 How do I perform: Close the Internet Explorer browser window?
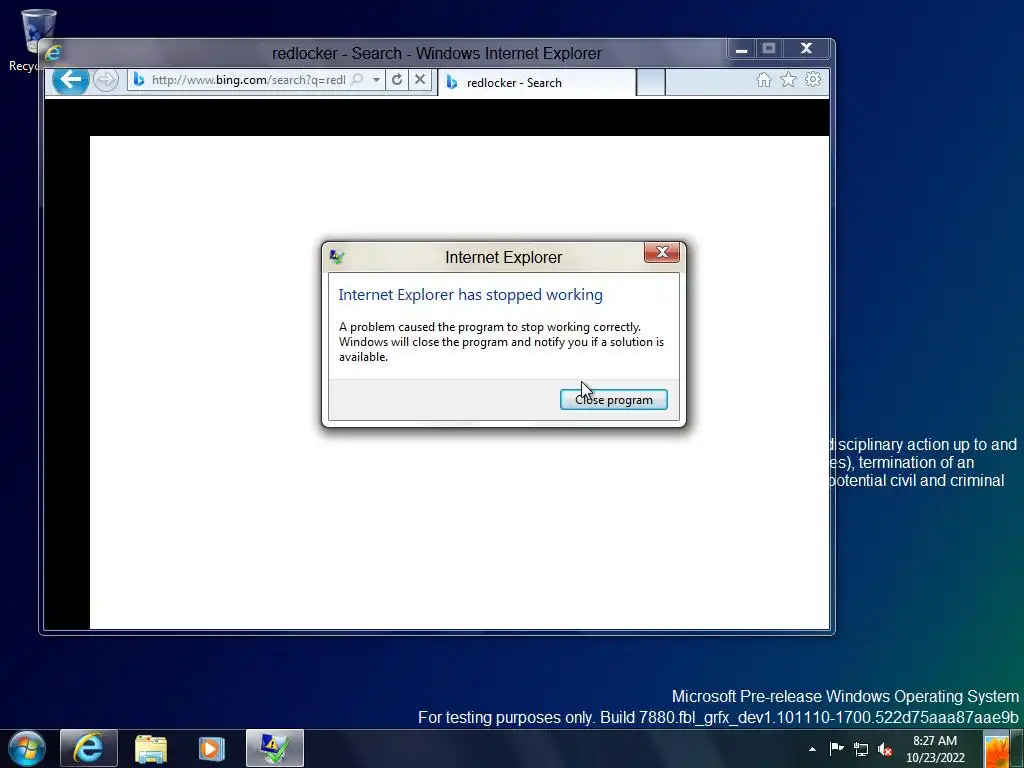(807, 49)
